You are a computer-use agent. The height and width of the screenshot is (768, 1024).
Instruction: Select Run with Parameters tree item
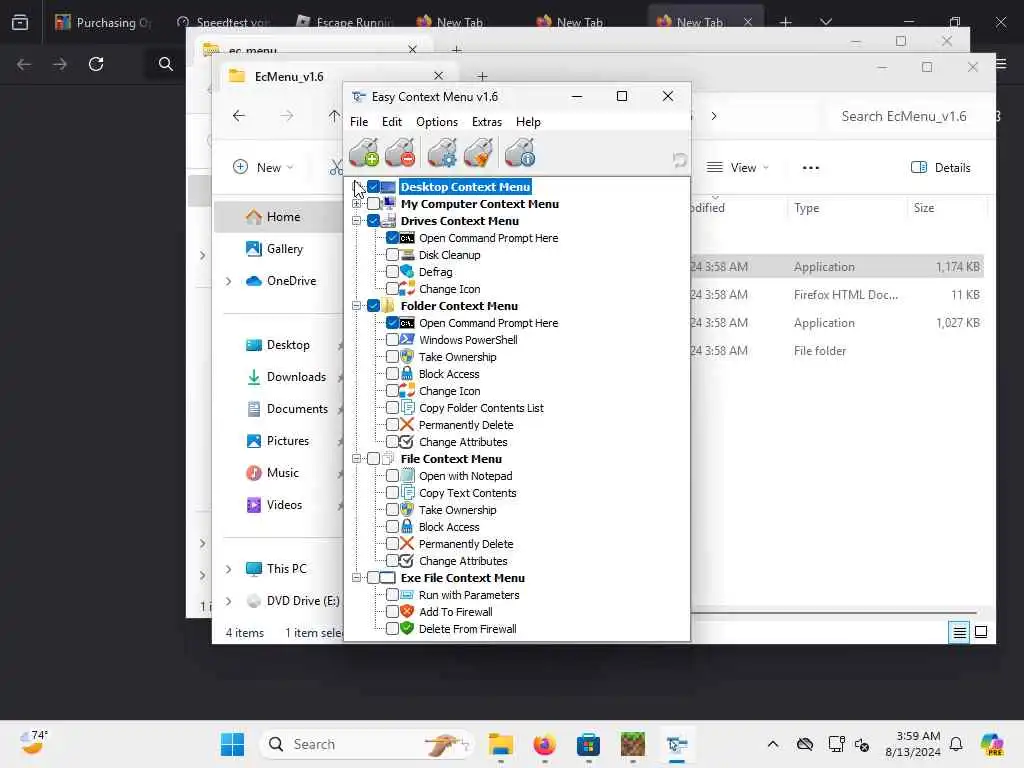[469, 595]
